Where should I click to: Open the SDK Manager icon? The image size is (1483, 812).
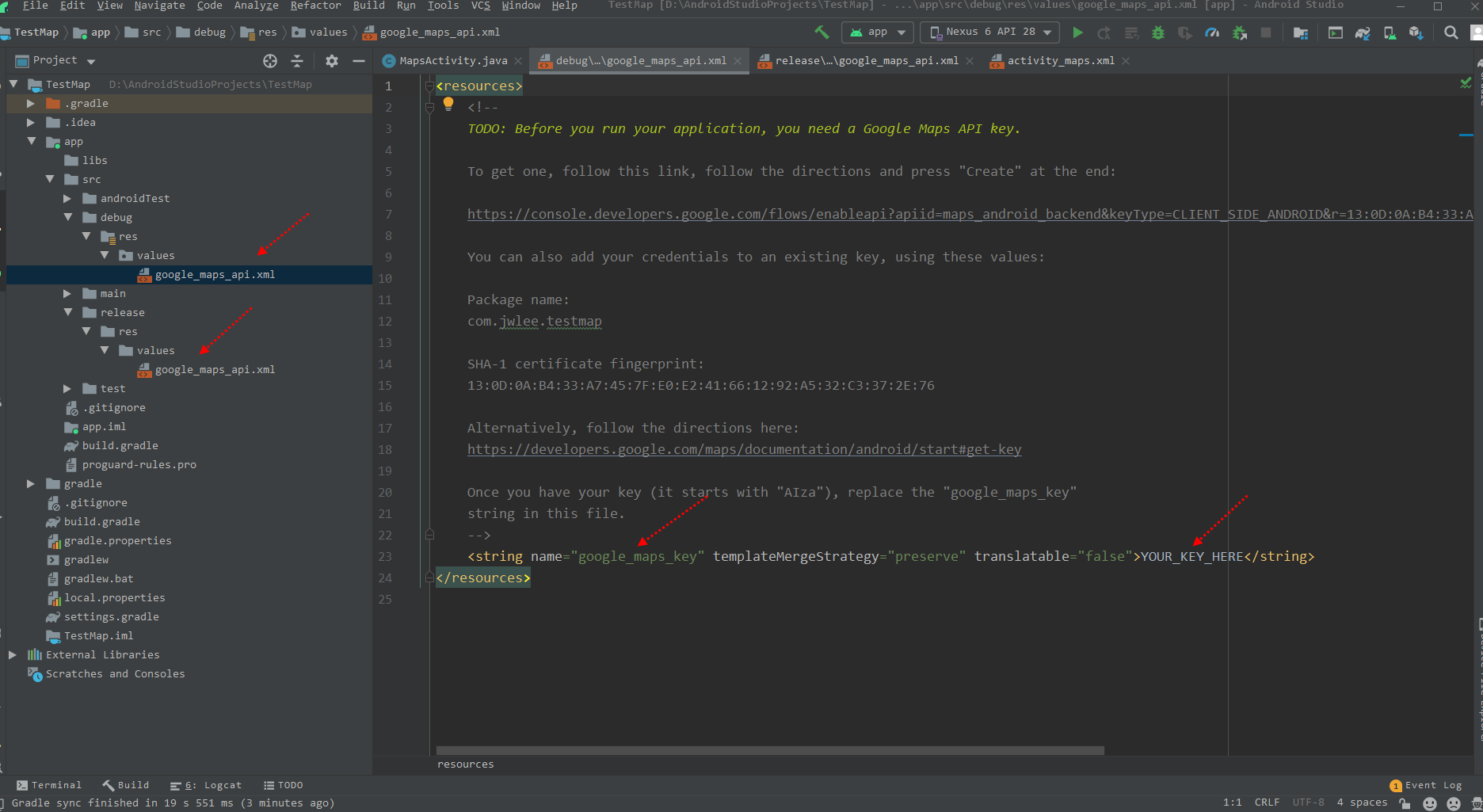pos(1416,32)
